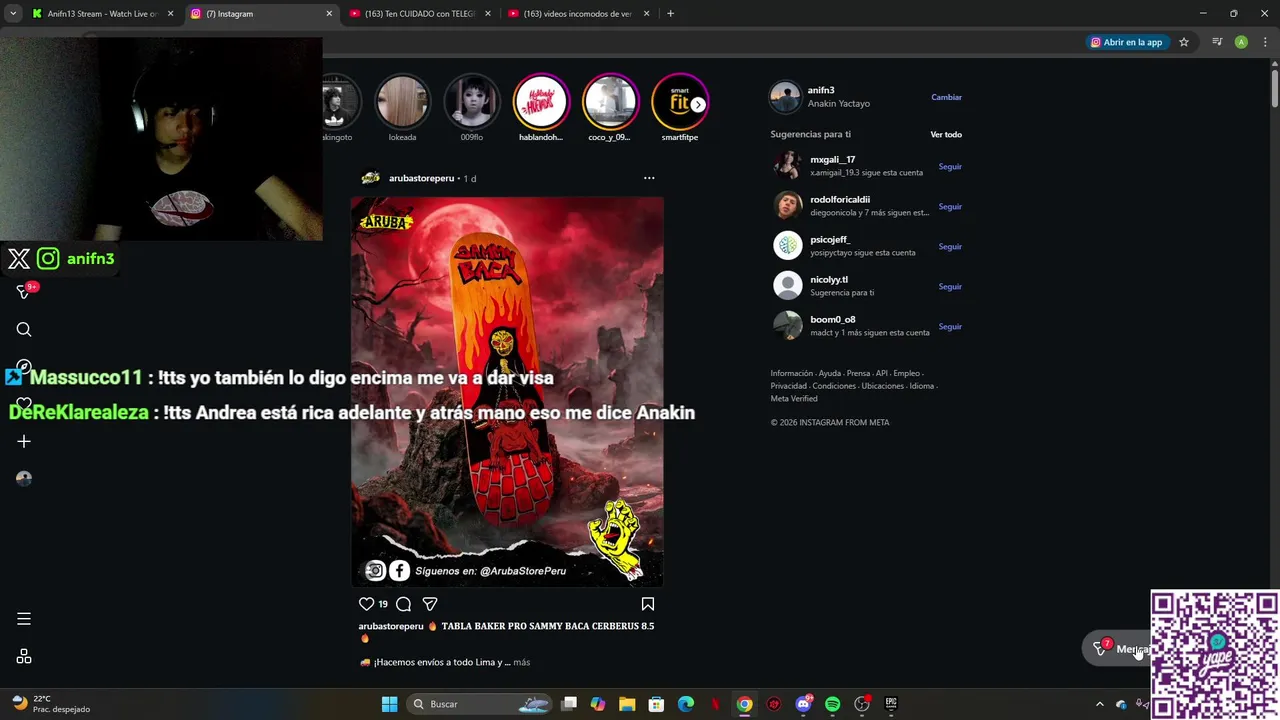Close the Anifn13 Stream tab
This screenshot has width=1280, height=720.
pos(170,14)
